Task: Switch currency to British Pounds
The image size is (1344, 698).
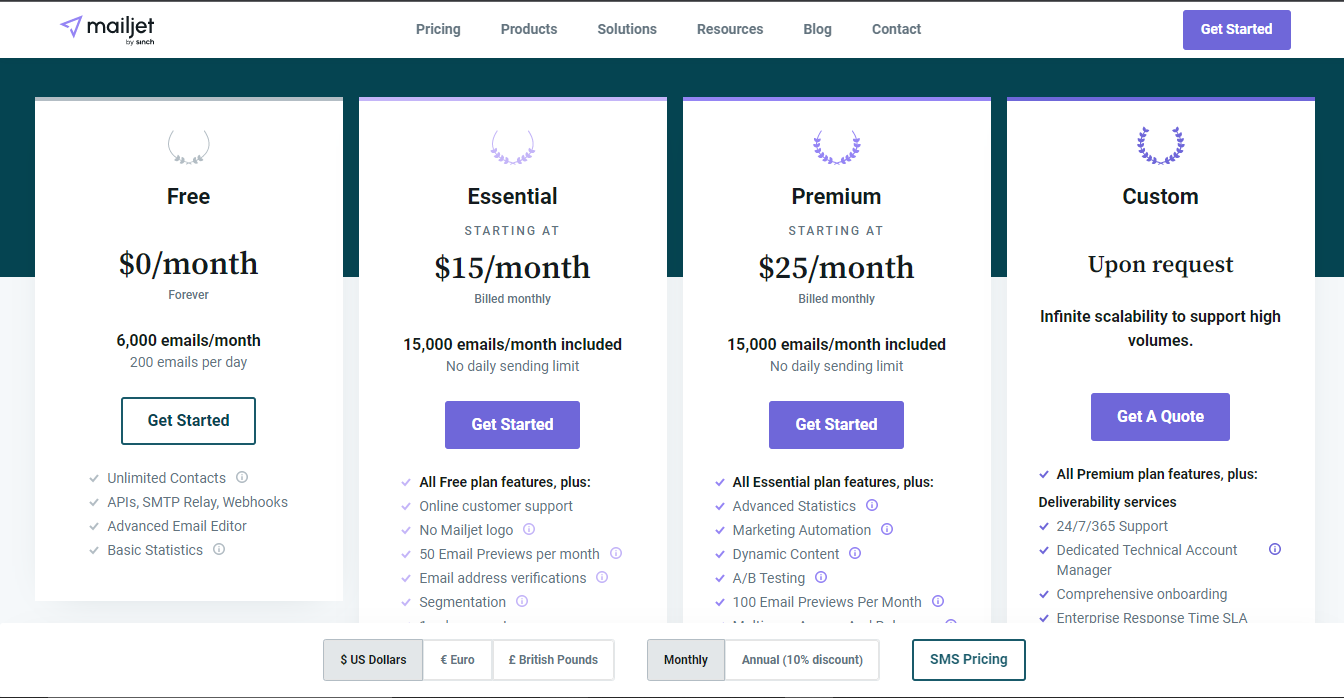Action: [553, 660]
